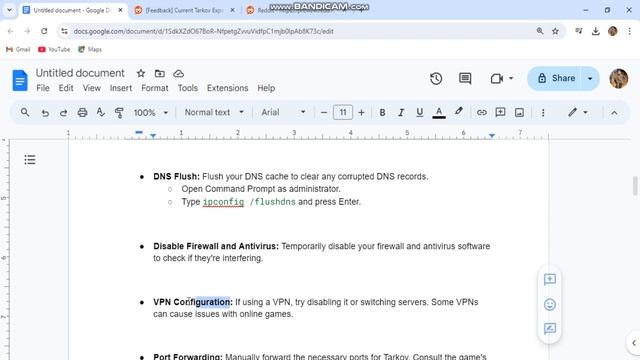Bookmark this page star icon
Screen dimensions: 640x360
click(555, 31)
